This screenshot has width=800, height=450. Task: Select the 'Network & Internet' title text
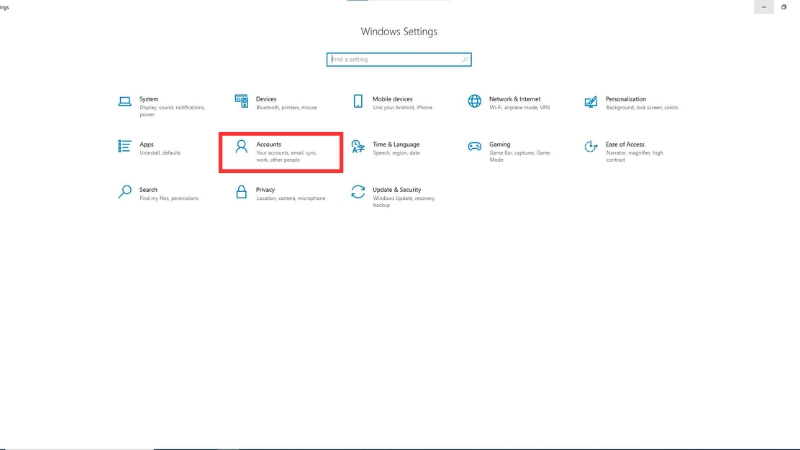[514, 99]
